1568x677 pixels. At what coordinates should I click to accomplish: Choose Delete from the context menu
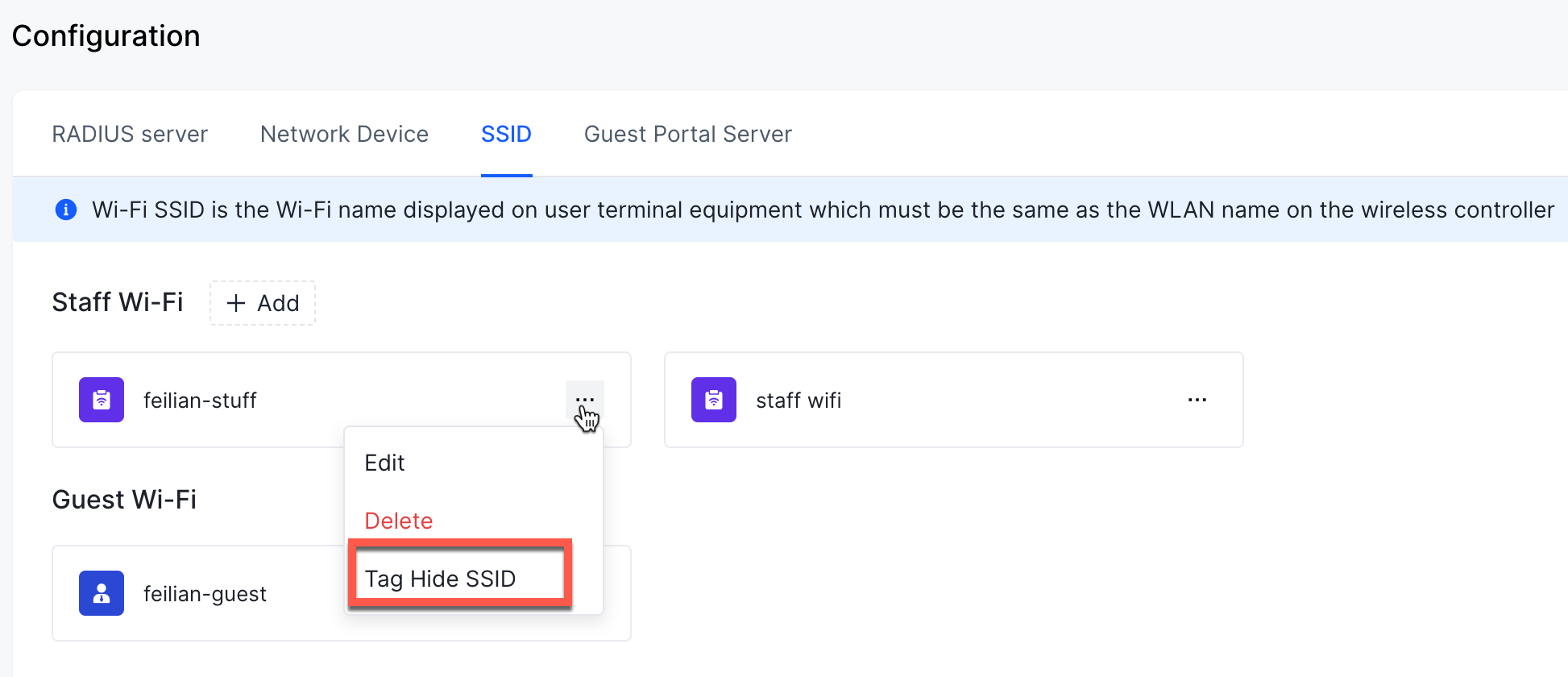click(x=474, y=521)
